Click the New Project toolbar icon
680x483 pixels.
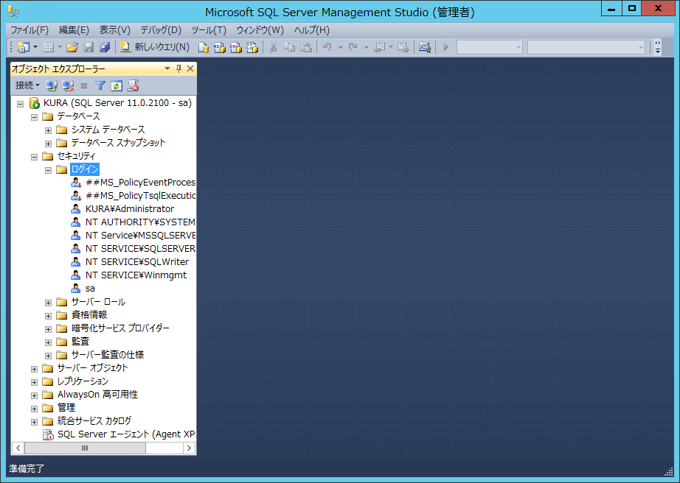[23, 47]
